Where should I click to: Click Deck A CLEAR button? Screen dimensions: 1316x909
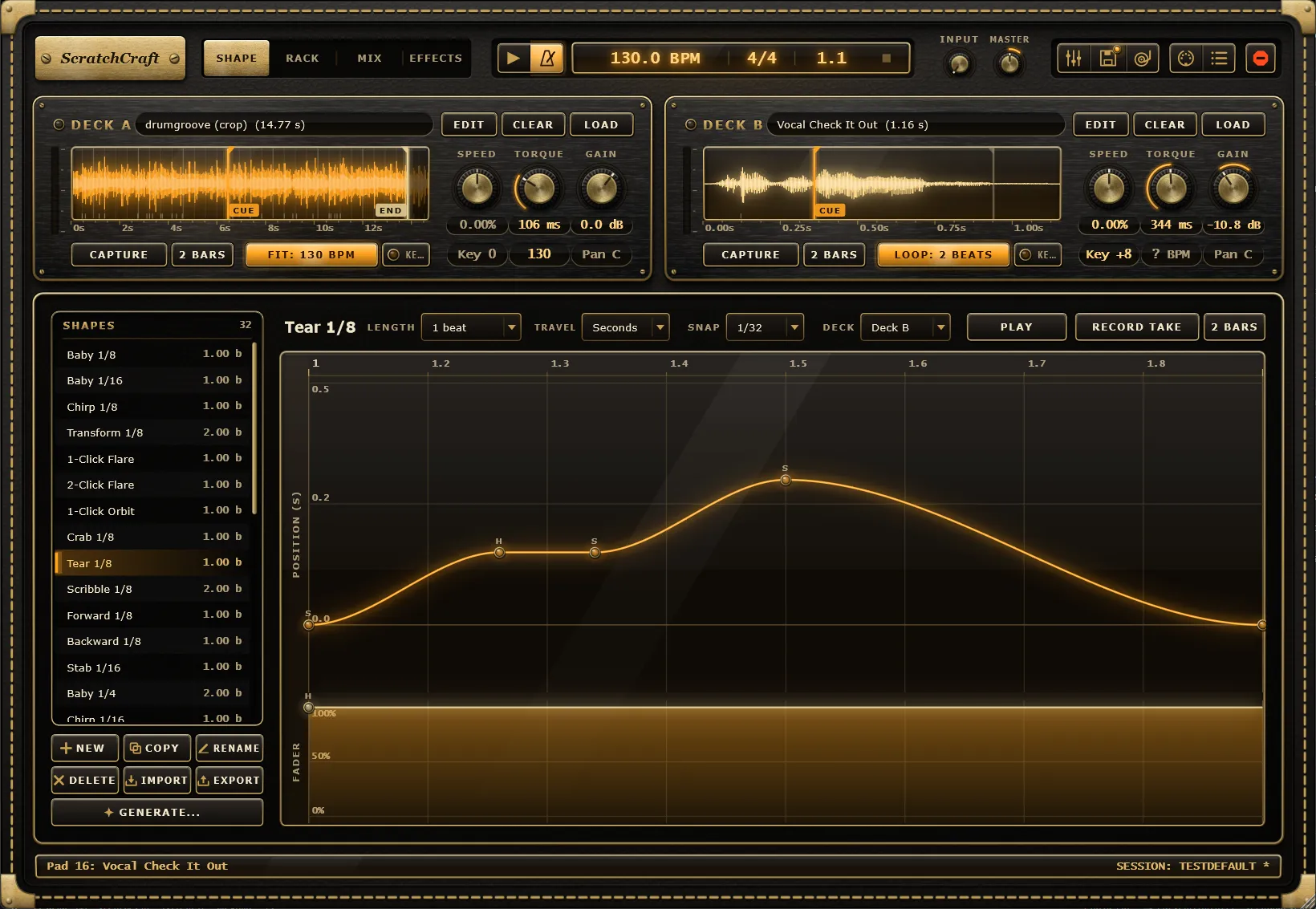[x=534, y=125]
